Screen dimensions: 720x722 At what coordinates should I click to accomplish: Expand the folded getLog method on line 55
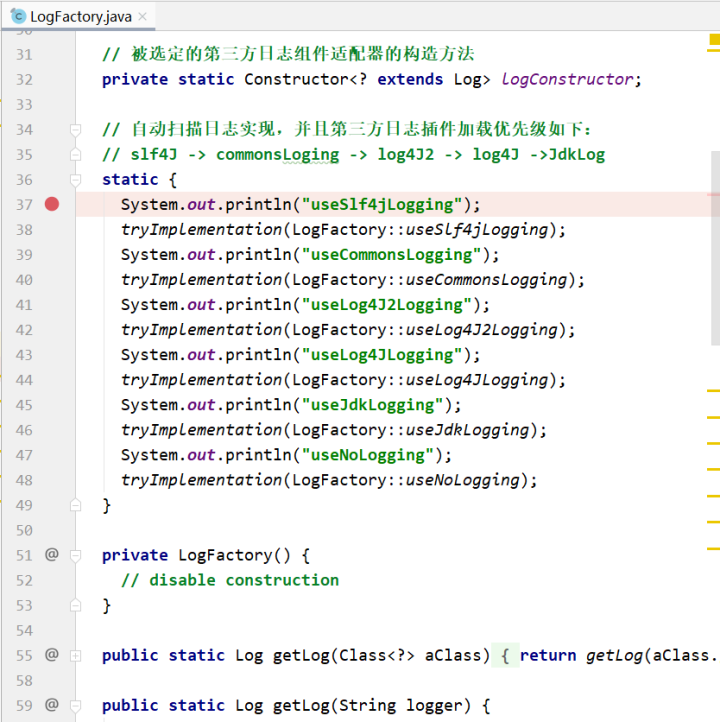75,655
